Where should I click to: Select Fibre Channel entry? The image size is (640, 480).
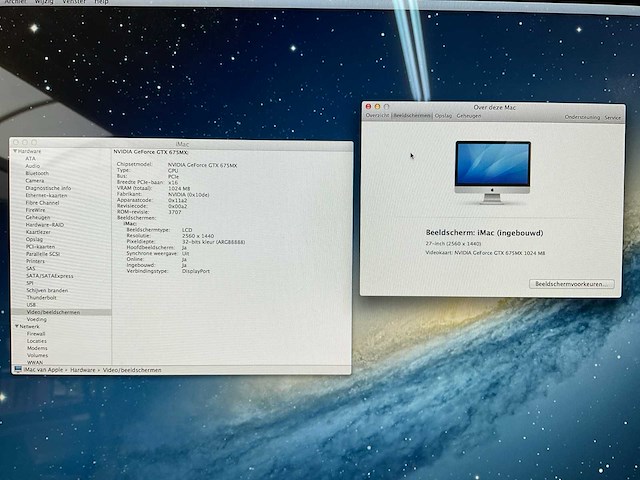tap(42, 202)
